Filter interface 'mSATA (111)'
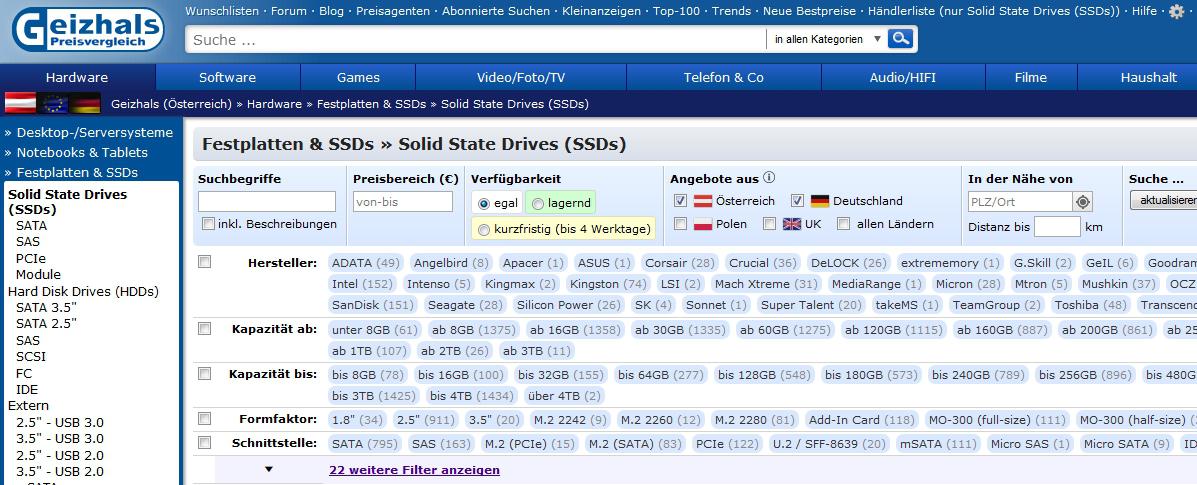Screen dimensions: 1197x485 click(937, 444)
